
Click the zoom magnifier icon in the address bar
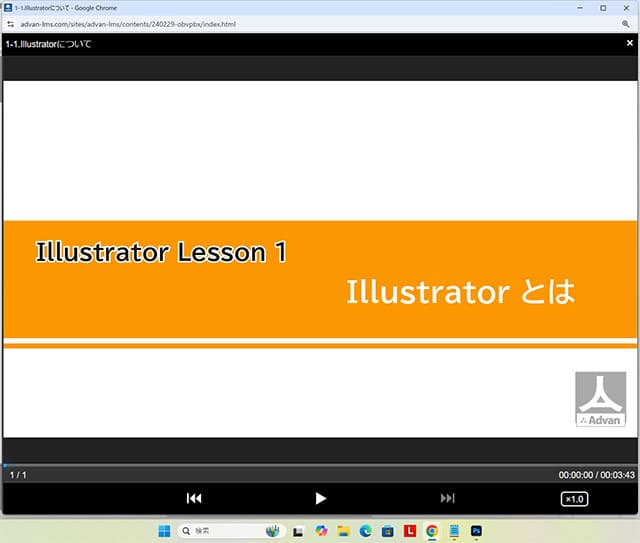click(625, 24)
